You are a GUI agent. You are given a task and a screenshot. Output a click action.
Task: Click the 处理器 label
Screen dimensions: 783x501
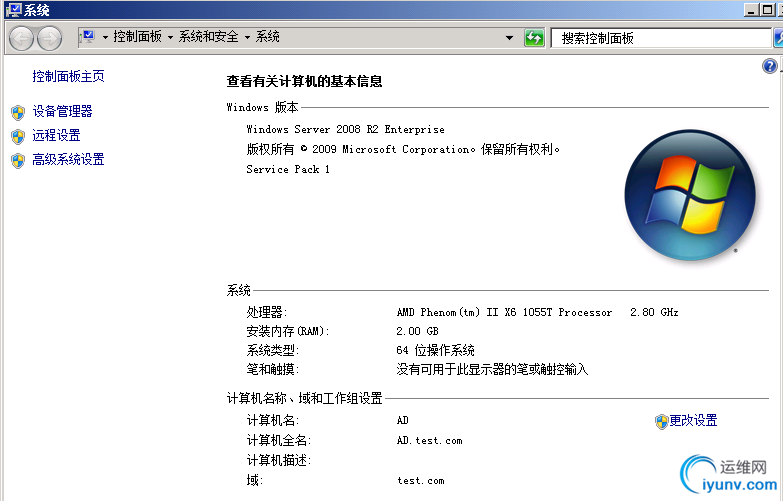pos(266,312)
